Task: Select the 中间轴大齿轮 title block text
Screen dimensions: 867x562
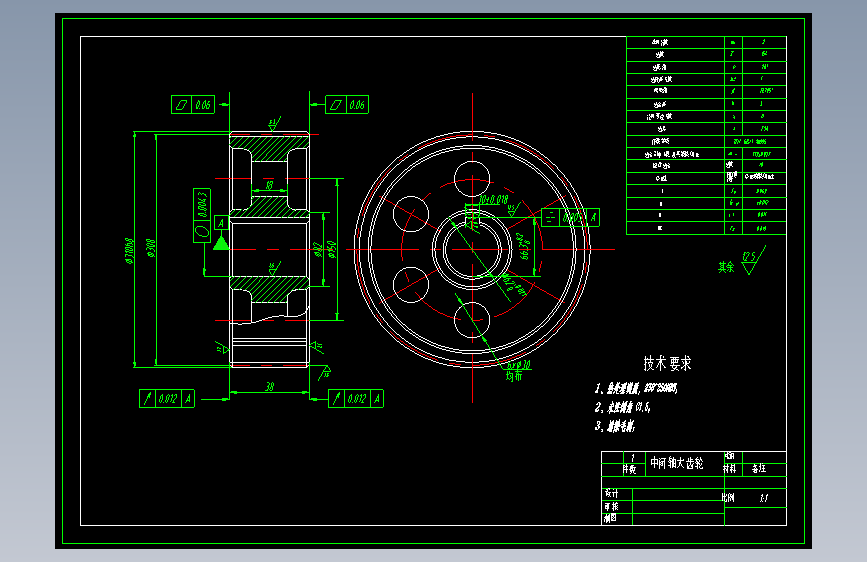Action: click(x=677, y=463)
